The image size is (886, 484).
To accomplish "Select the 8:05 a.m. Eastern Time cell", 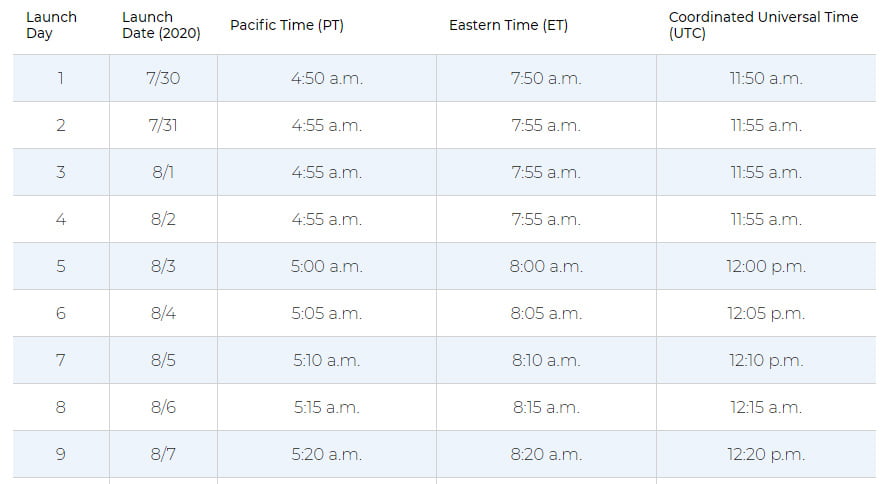I will pos(545,313).
